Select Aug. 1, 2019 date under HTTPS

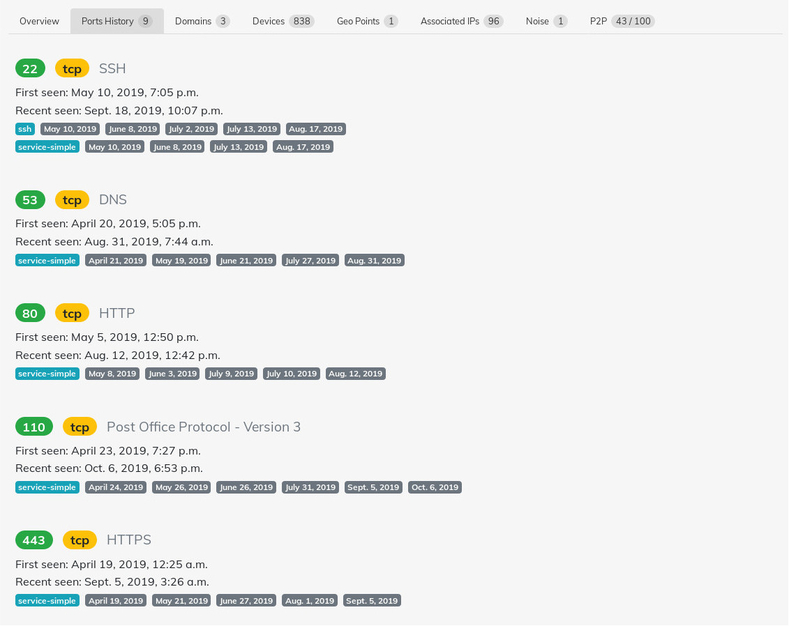click(309, 601)
